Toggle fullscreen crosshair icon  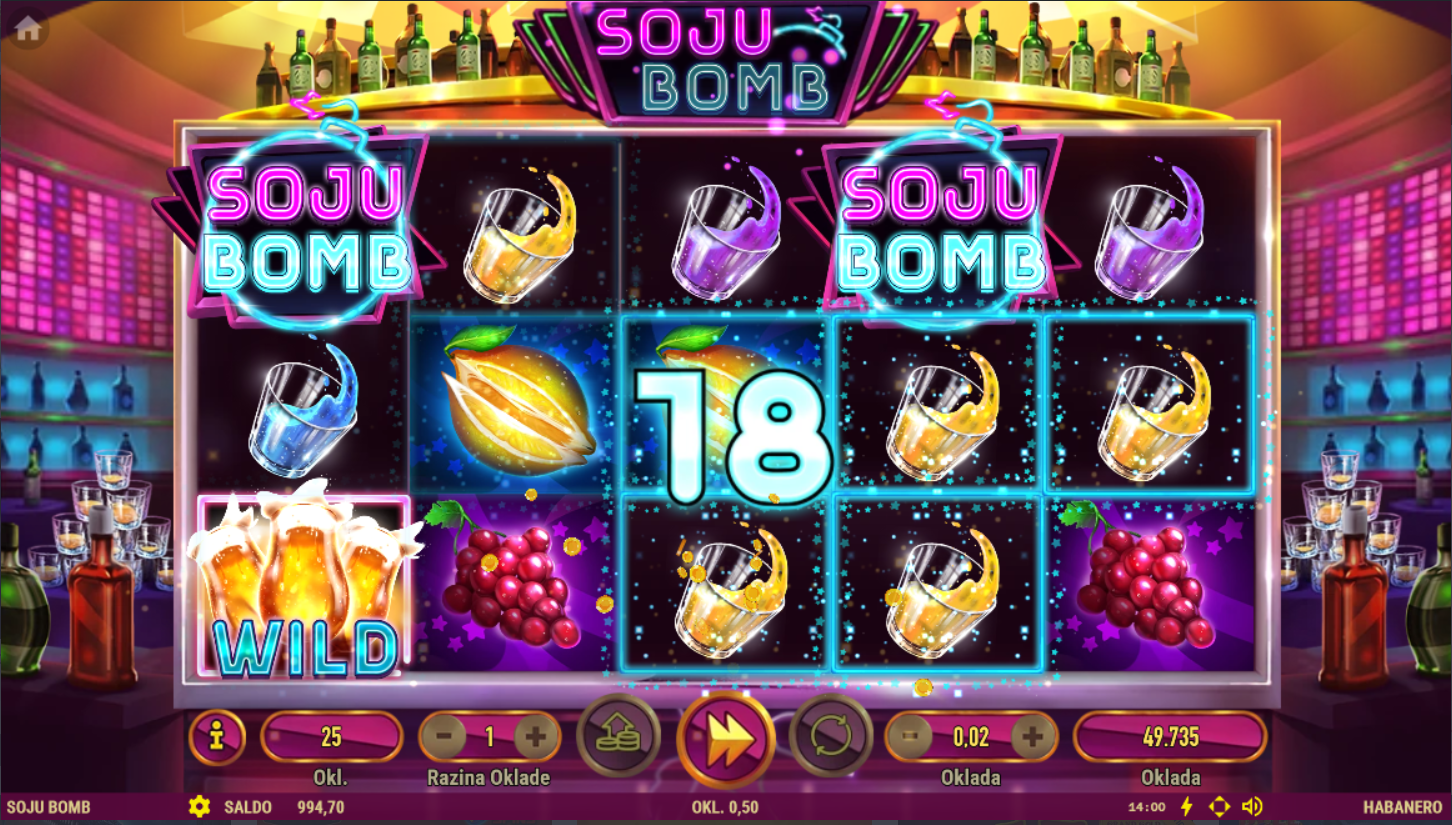coord(1219,806)
